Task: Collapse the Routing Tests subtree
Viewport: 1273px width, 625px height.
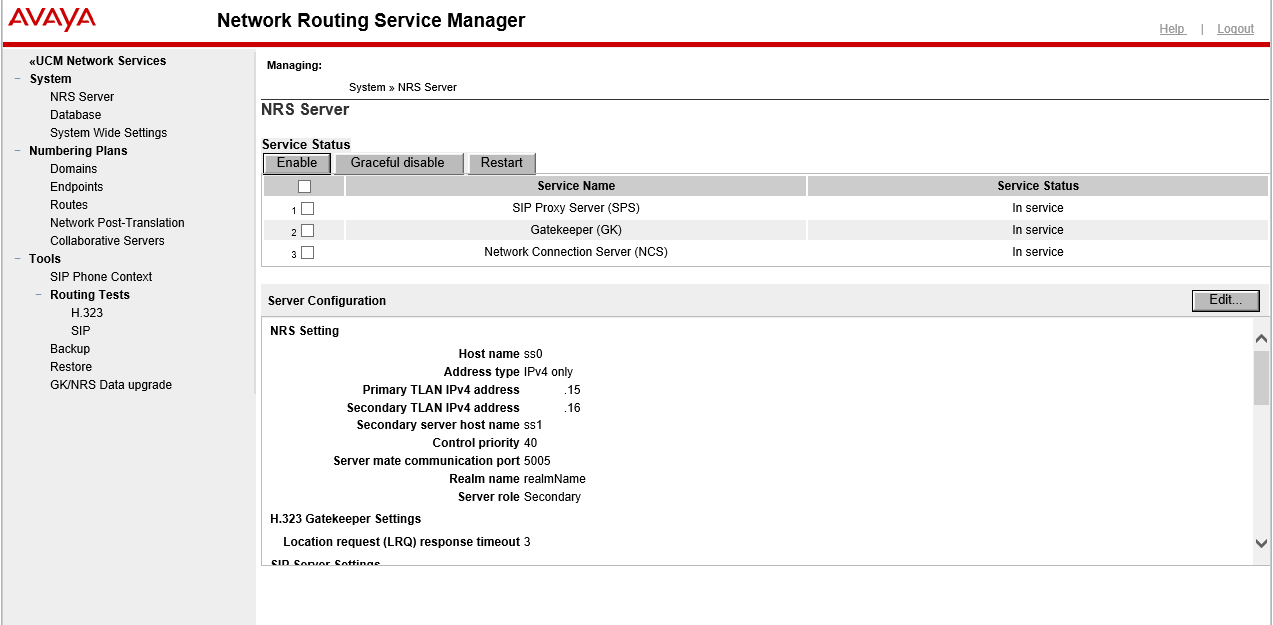Action: pyautogui.click(x=39, y=295)
